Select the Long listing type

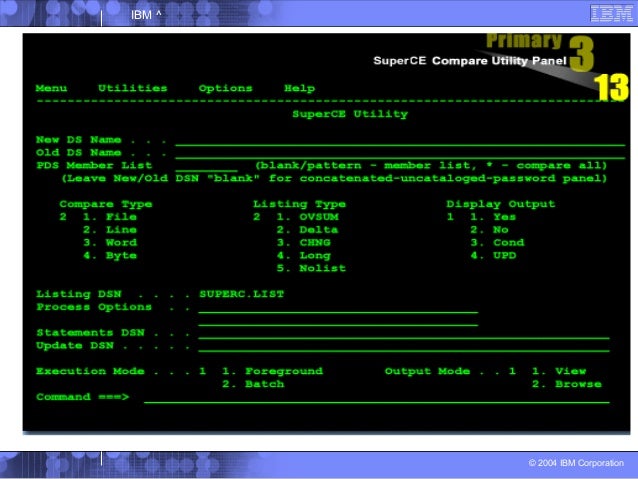click(x=304, y=256)
